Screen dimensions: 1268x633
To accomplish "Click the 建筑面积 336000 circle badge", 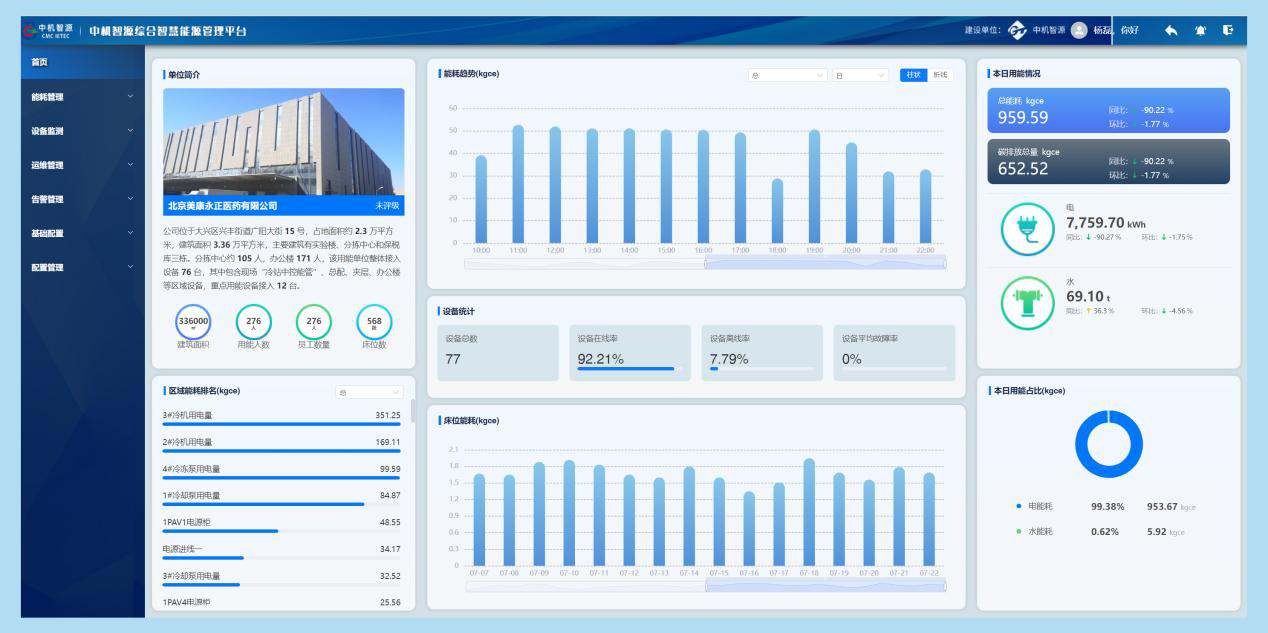I will 193,322.
